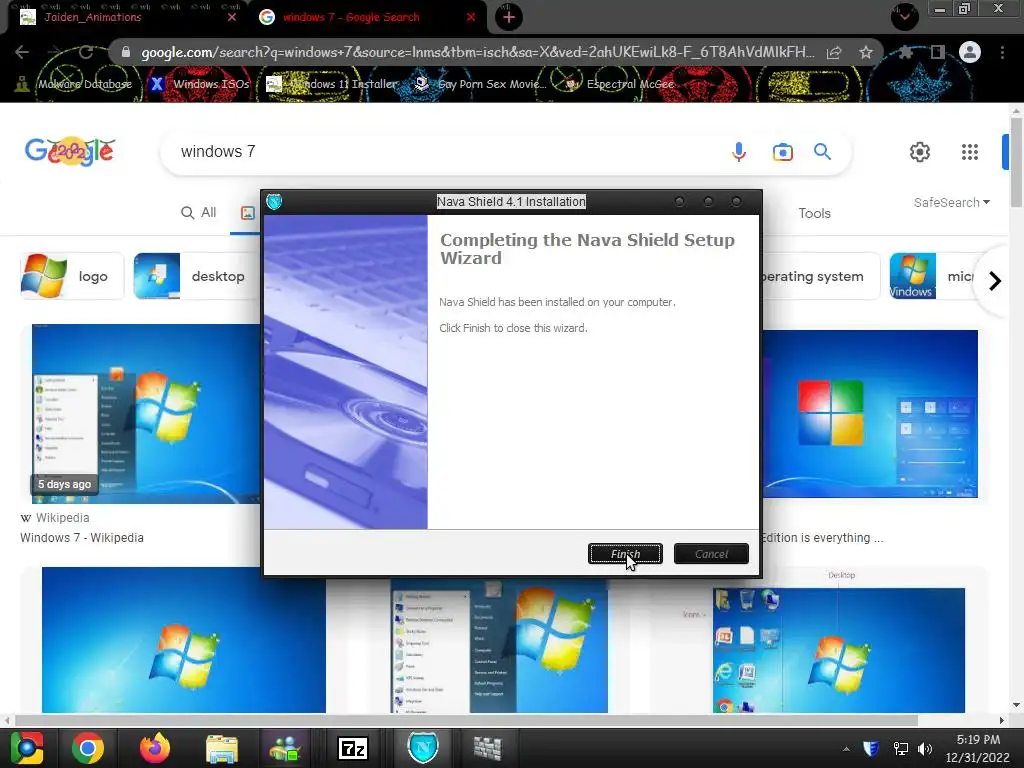Launch Firefox from taskbar

155,748
